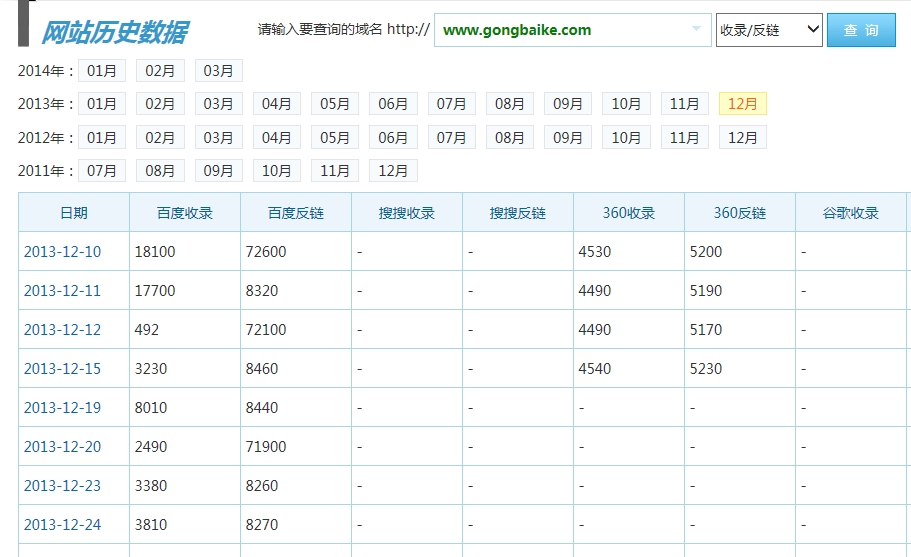Click the 360反链 column header
This screenshot has width=911, height=557.
(740, 213)
